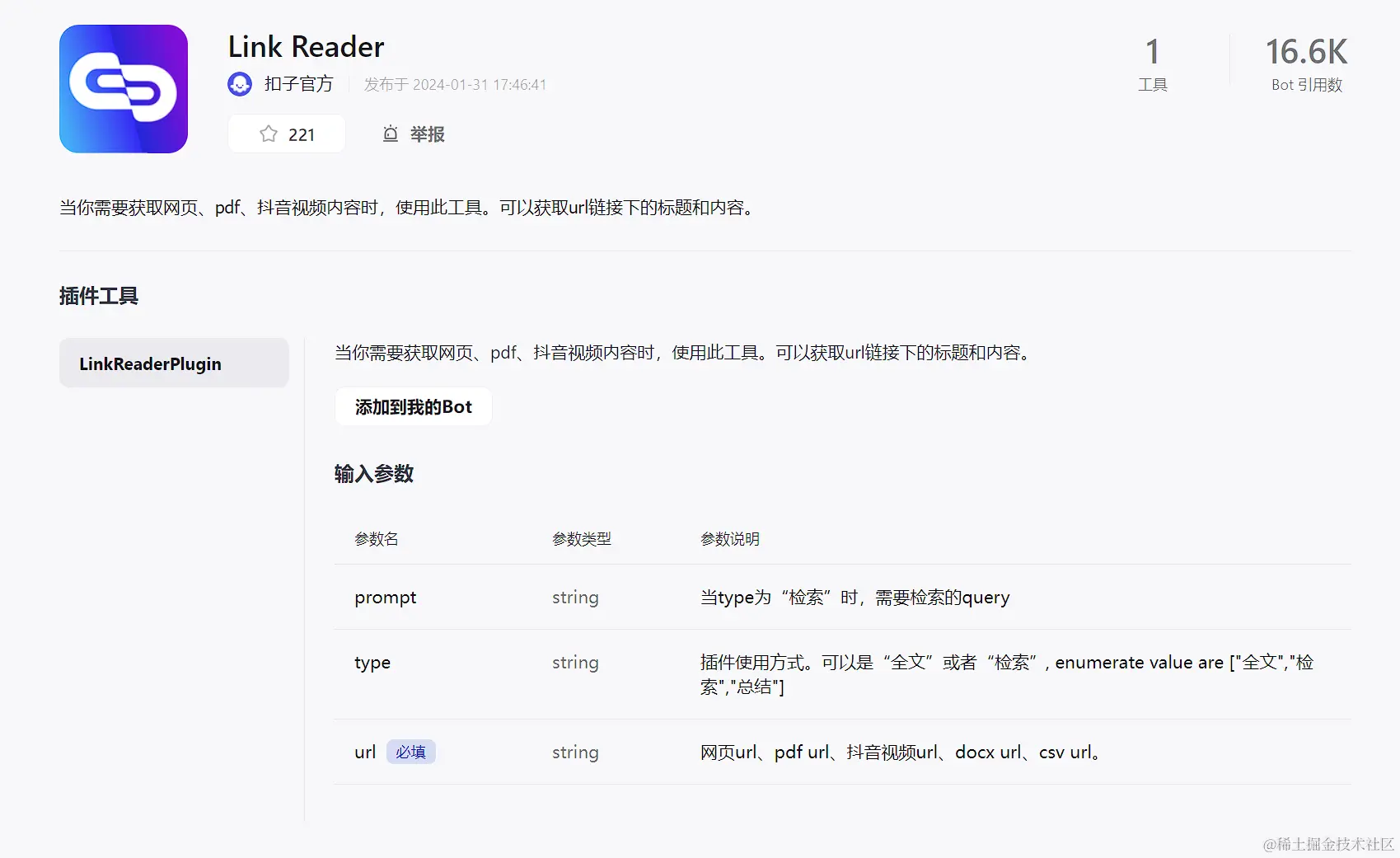Viewport: 1400px width, 858px height.
Task: Click the 扣子官方 avatar icon
Action: pyautogui.click(x=240, y=84)
